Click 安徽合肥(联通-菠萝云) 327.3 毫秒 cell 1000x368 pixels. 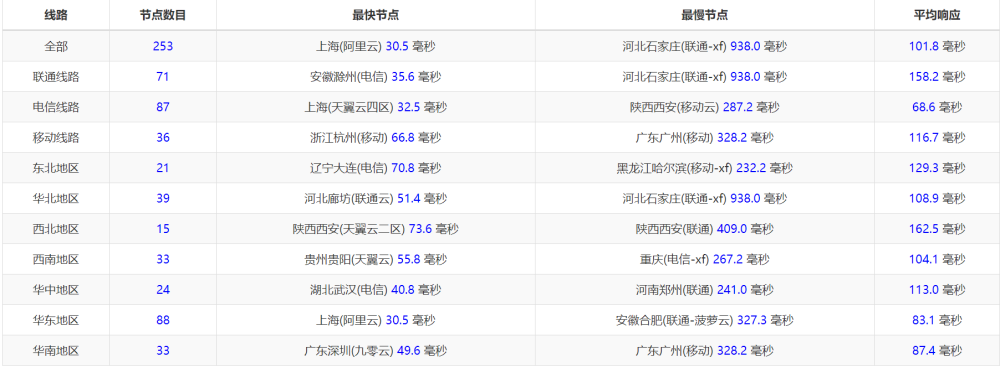coord(705,320)
